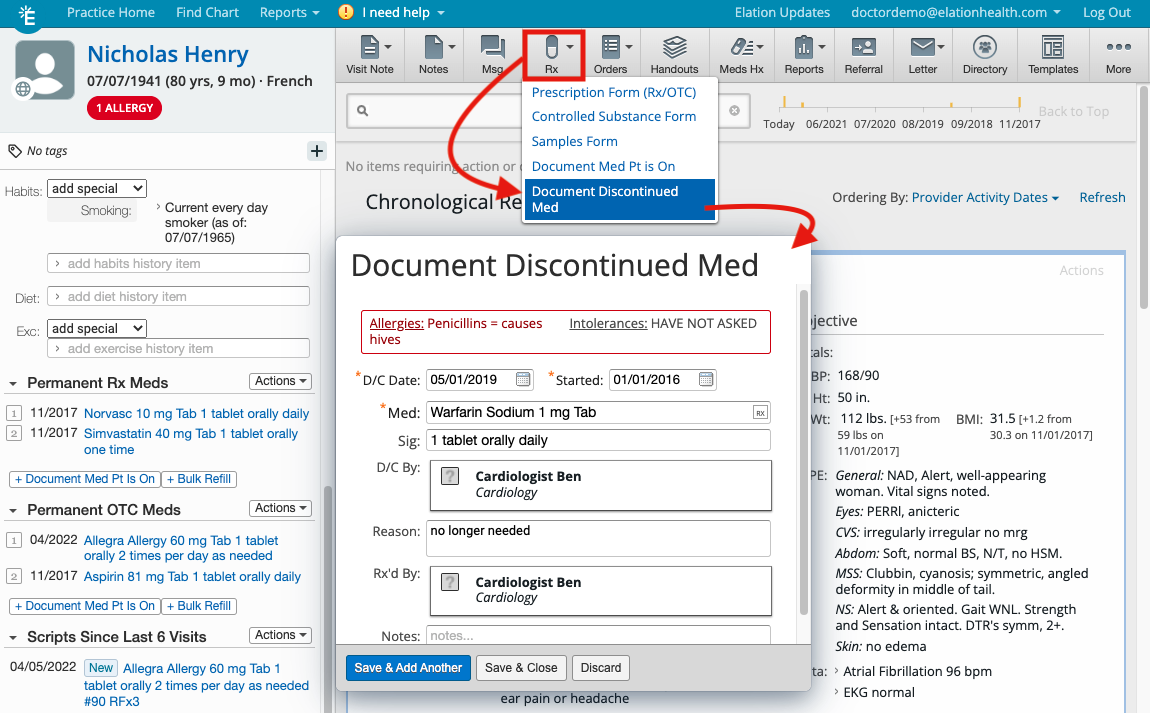Screen dimensions: 1150x713
Task: Click the Document Med Pt Is On button
Action: 84,479
